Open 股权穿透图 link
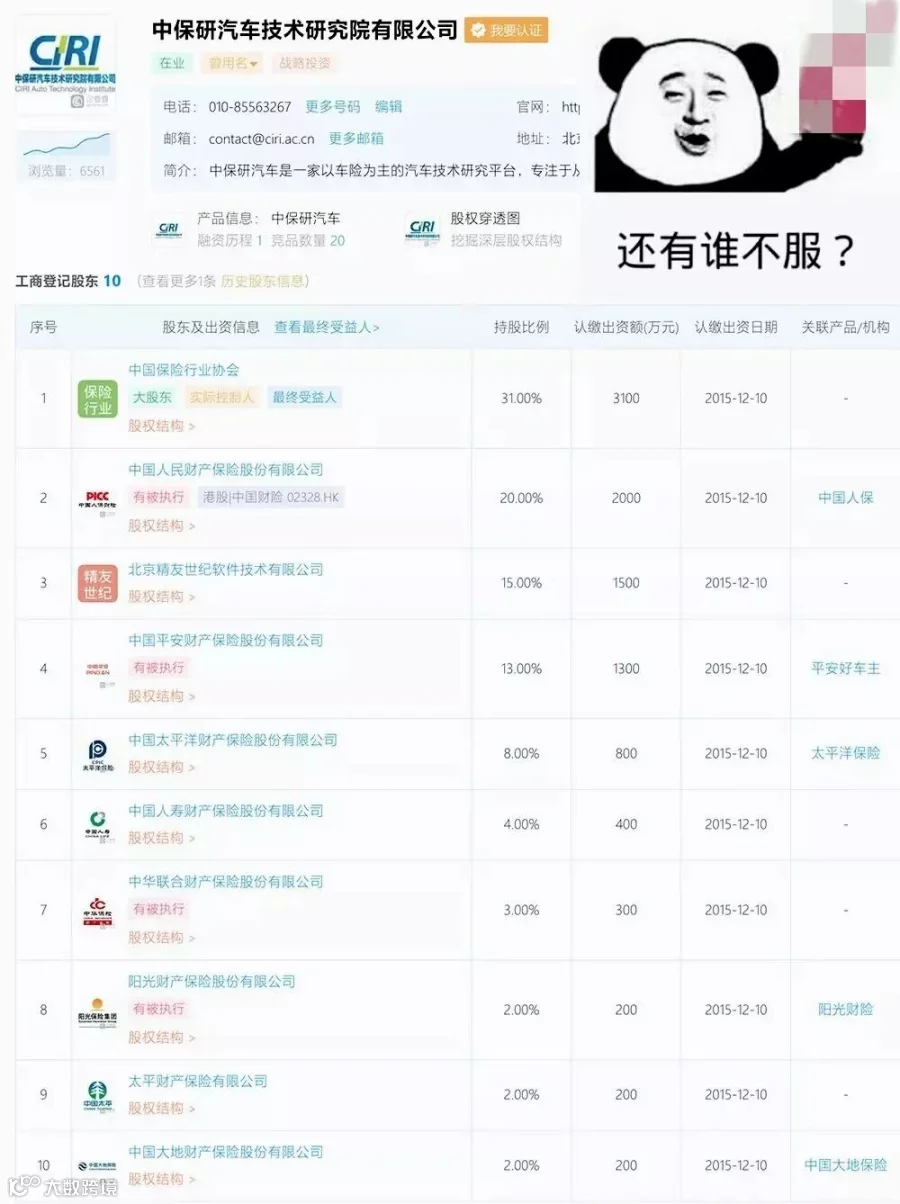 click(485, 218)
